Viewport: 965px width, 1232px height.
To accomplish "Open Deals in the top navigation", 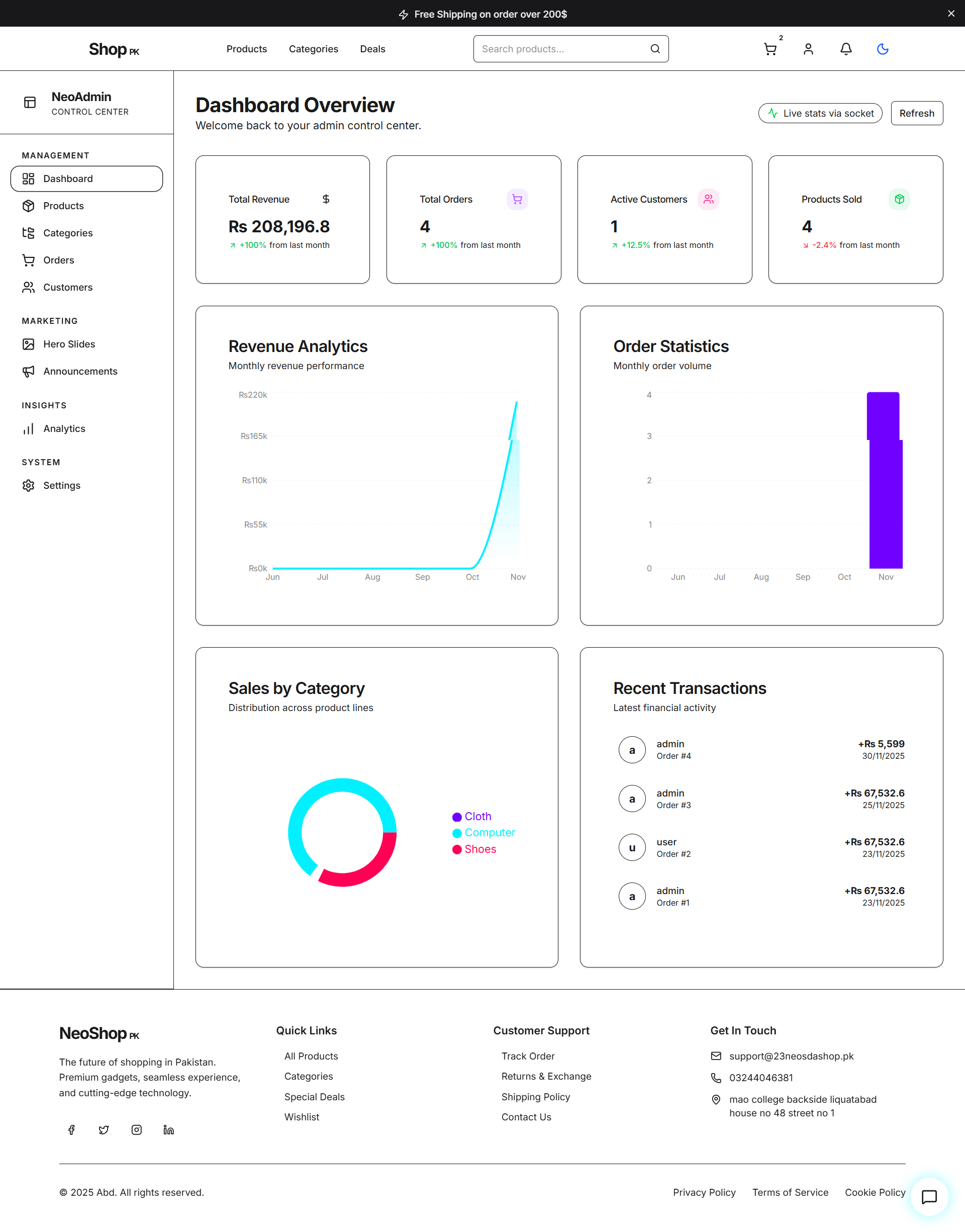I will [x=372, y=49].
